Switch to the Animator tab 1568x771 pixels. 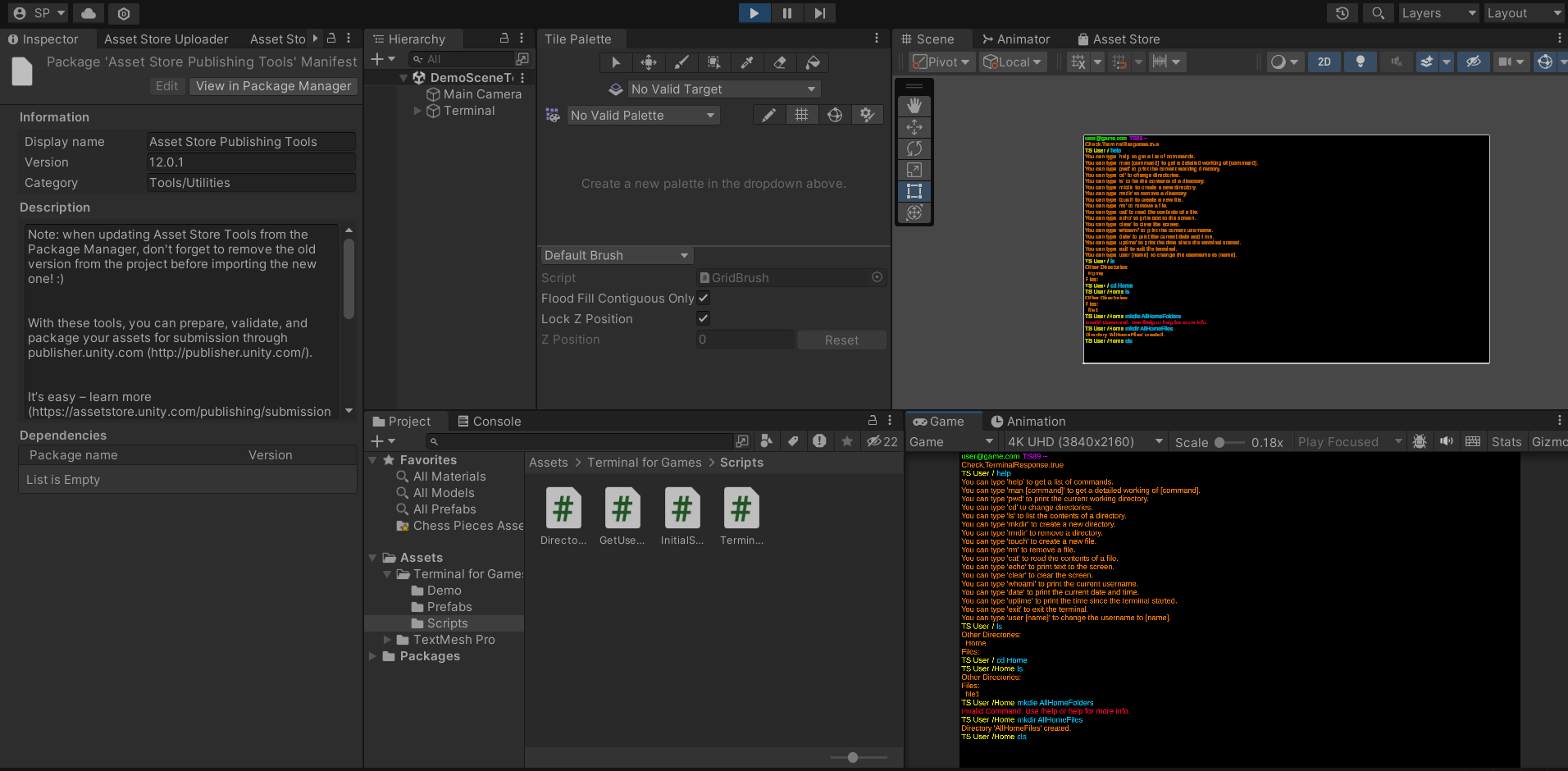[x=1016, y=39]
